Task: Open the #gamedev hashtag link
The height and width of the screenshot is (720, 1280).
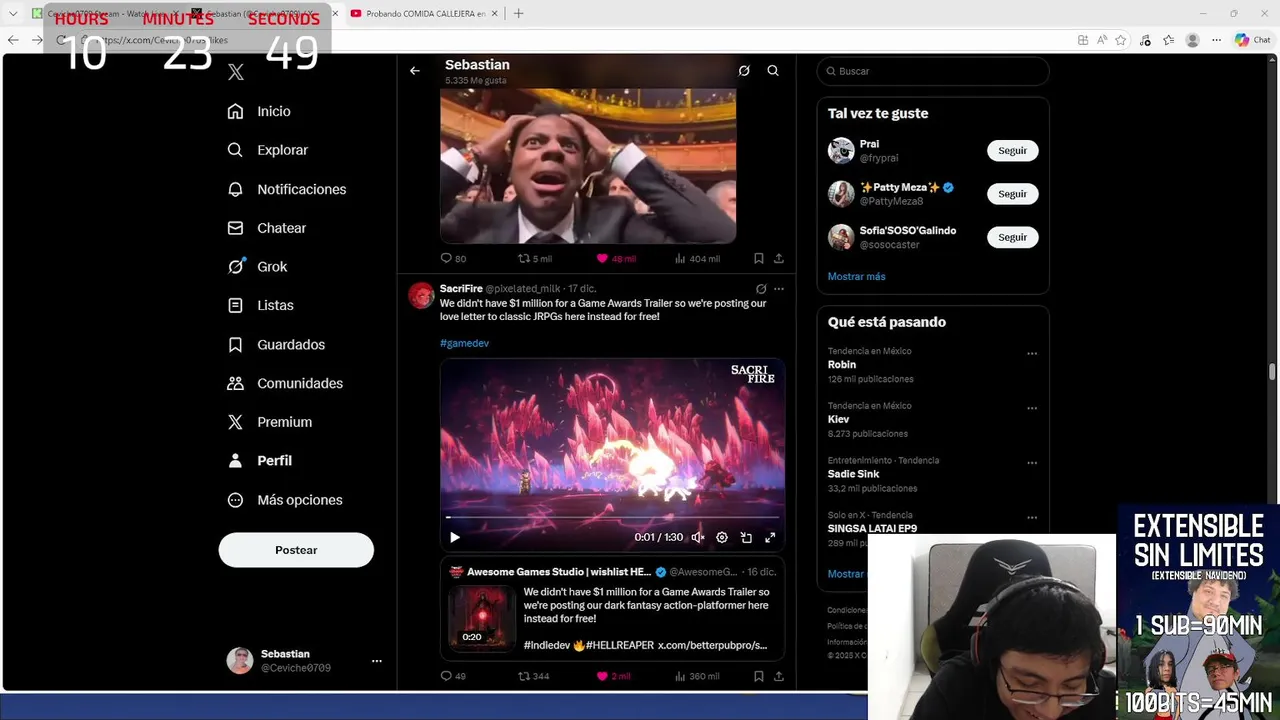Action: (x=464, y=343)
